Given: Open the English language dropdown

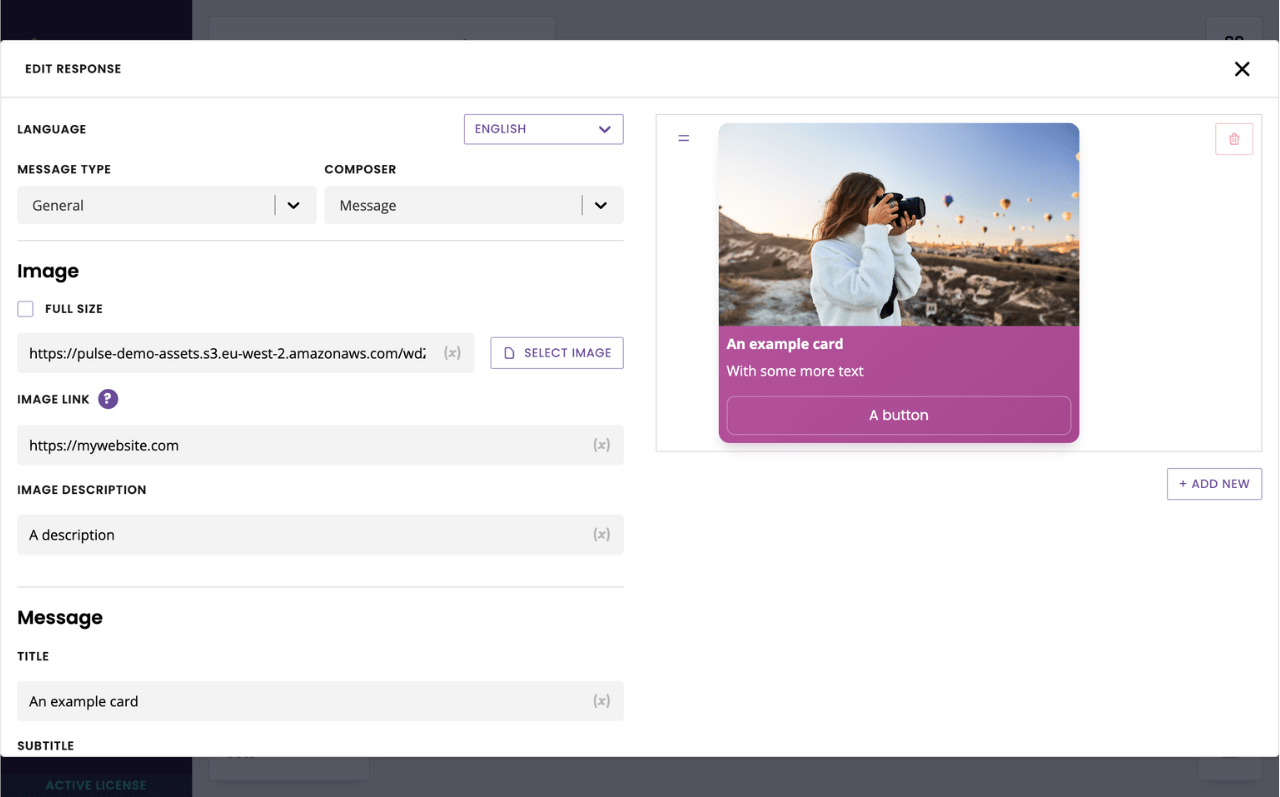Looking at the screenshot, I should tap(543, 129).
